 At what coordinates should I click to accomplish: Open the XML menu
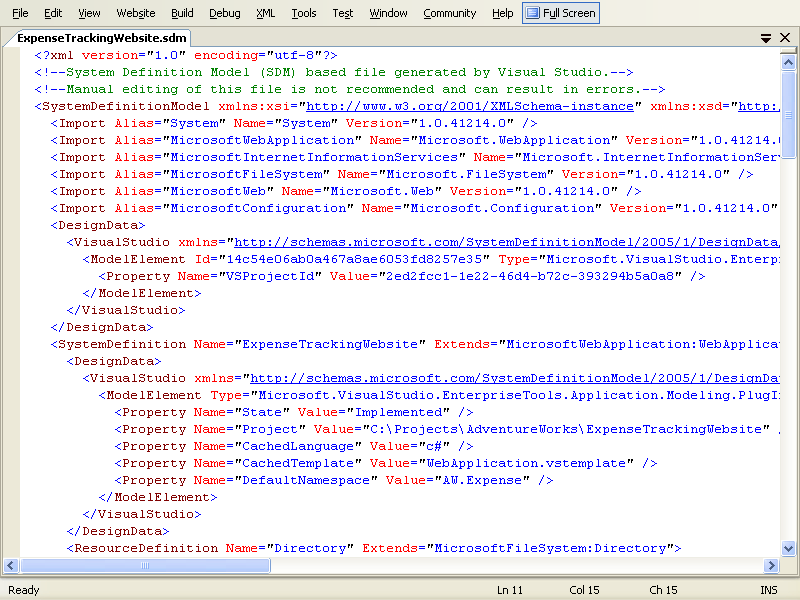pos(265,13)
